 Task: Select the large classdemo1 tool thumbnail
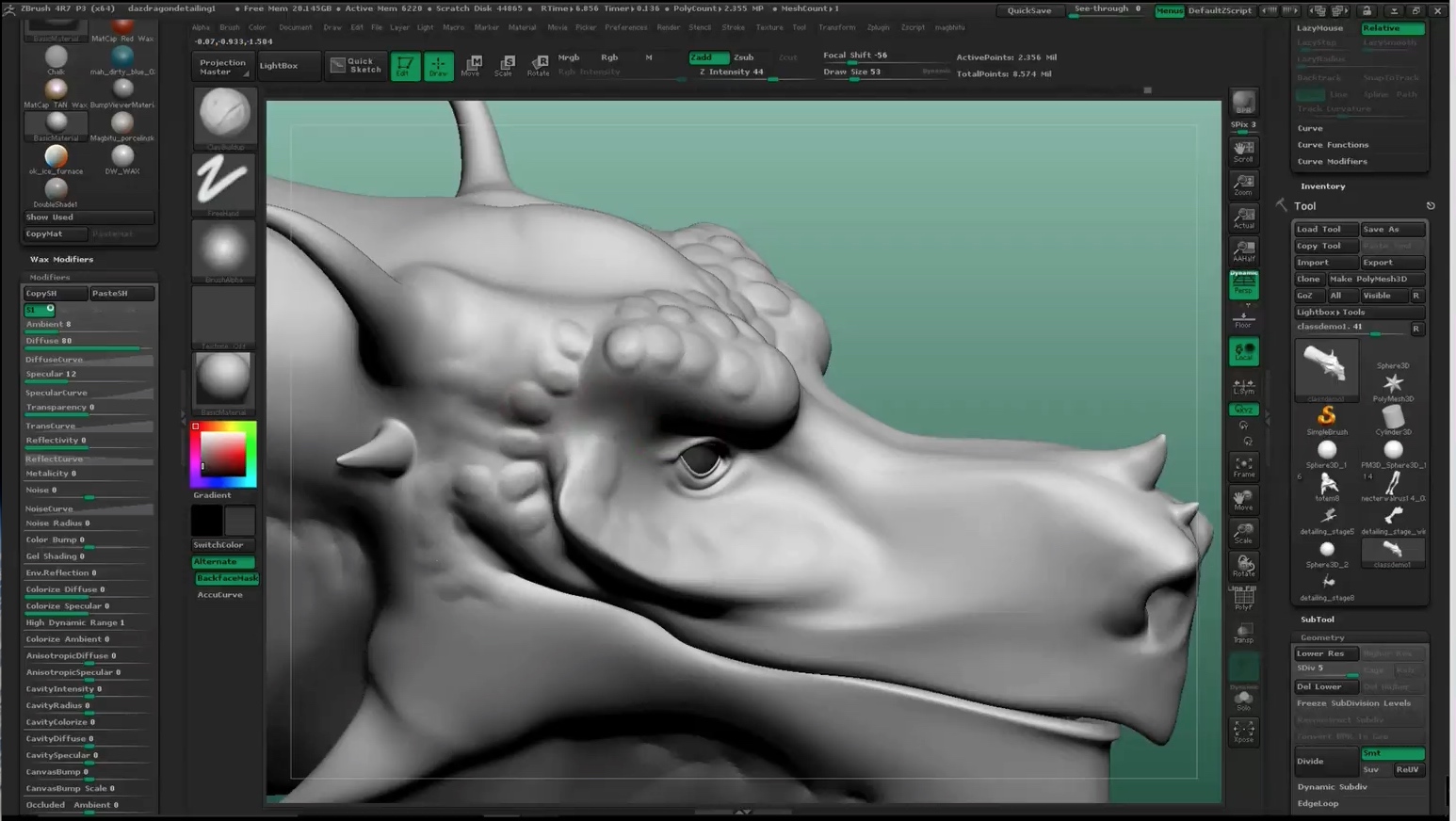(1326, 368)
